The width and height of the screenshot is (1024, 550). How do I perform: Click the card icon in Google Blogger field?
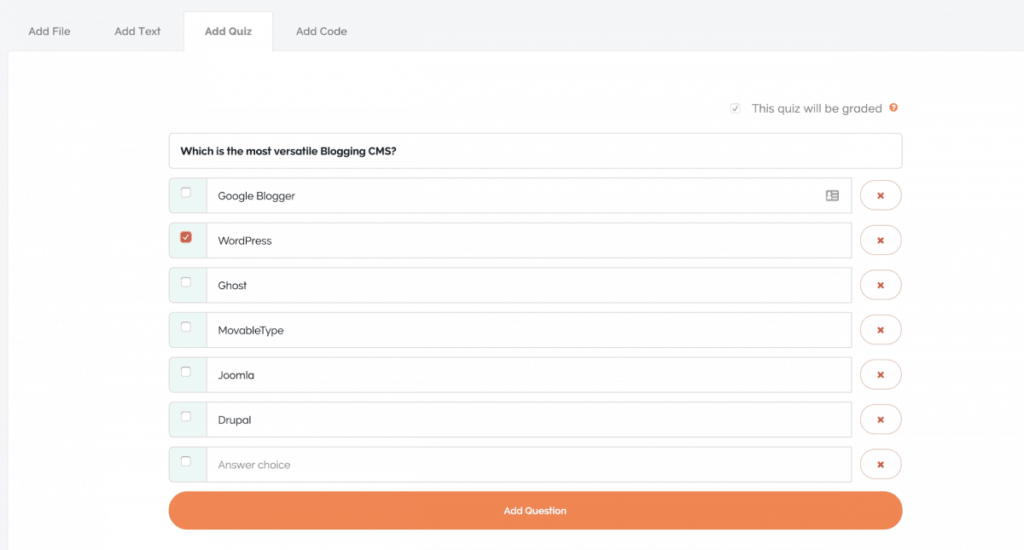pyautogui.click(x=832, y=195)
